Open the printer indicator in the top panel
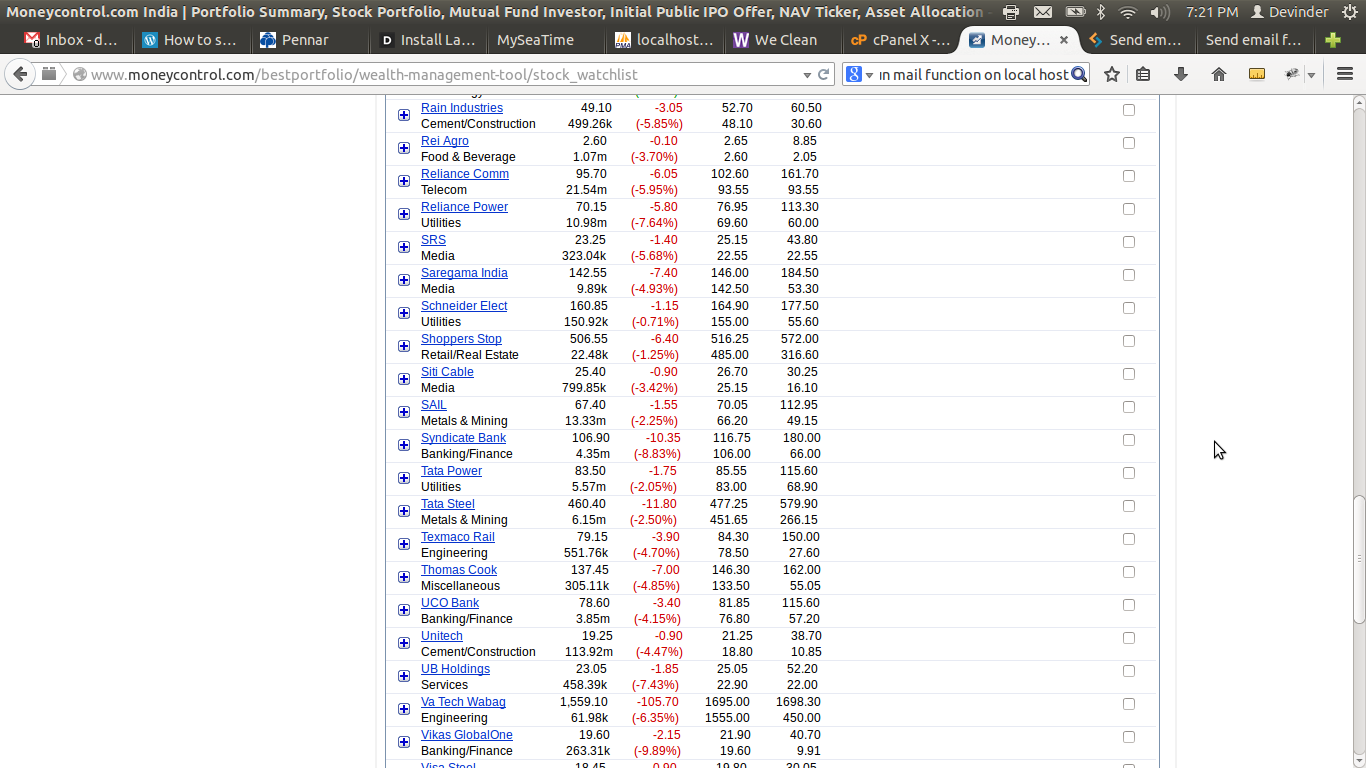1366x768 pixels. 1011,12
